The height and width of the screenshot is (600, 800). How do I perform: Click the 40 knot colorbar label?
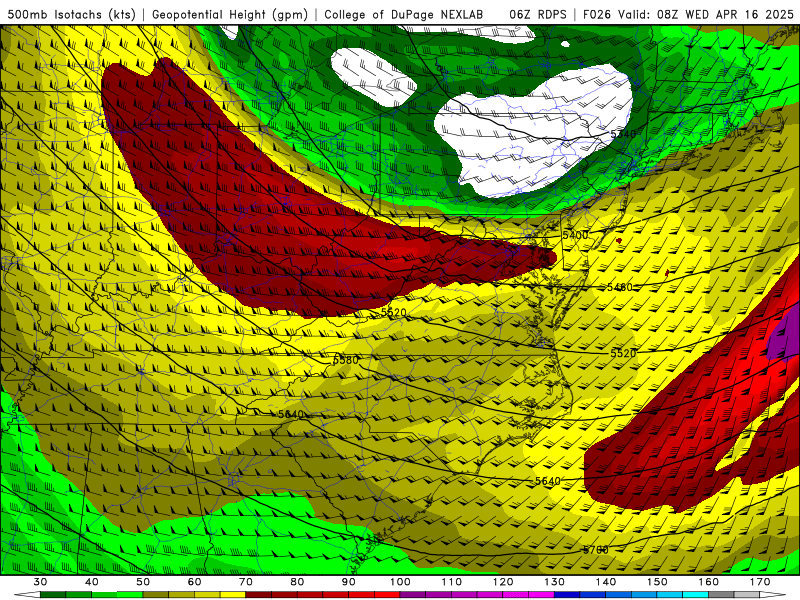point(92,582)
